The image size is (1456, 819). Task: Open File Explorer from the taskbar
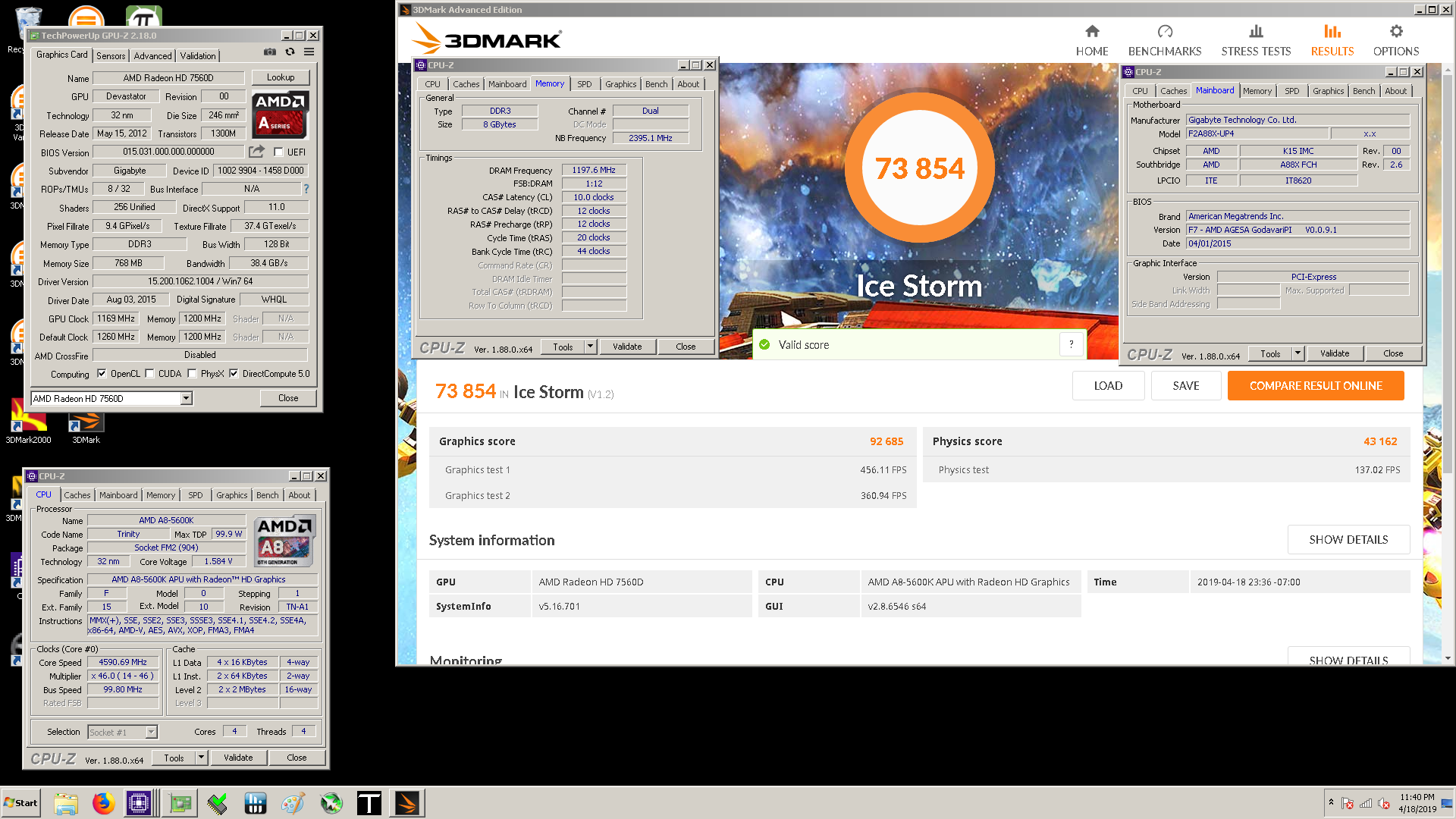[x=66, y=803]
